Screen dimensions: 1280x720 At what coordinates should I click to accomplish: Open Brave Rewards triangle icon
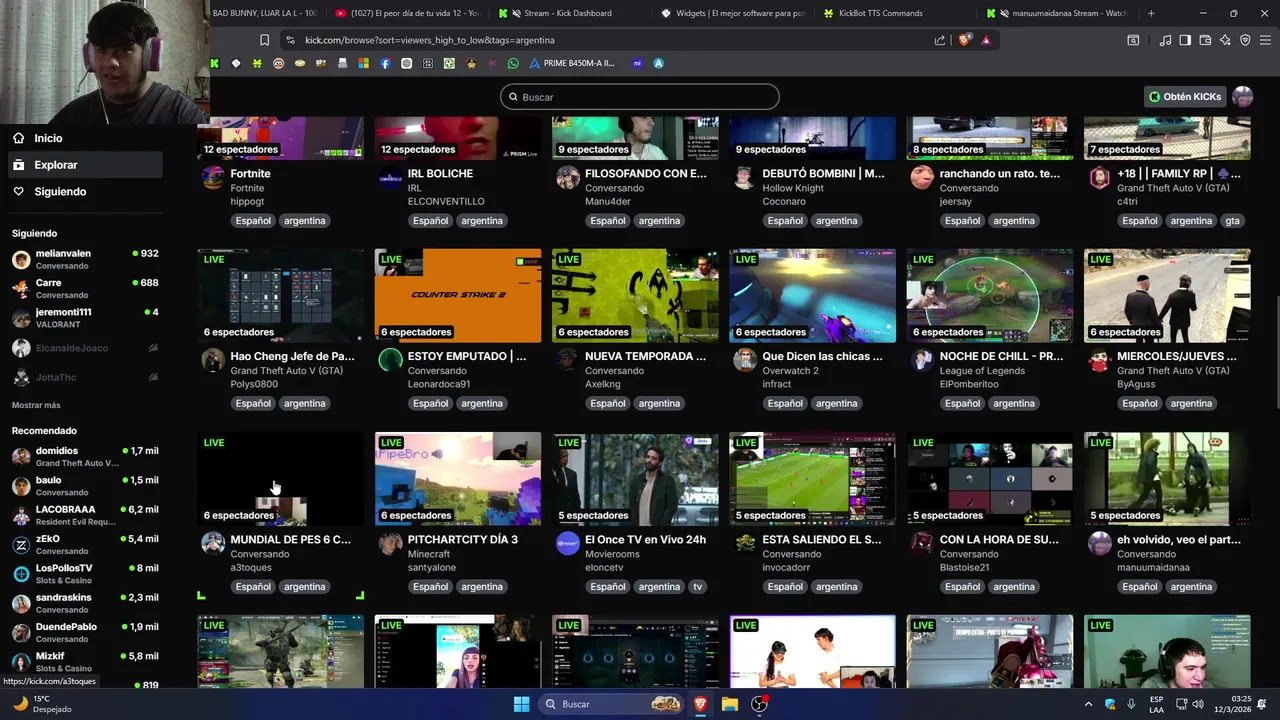point(986,40)
